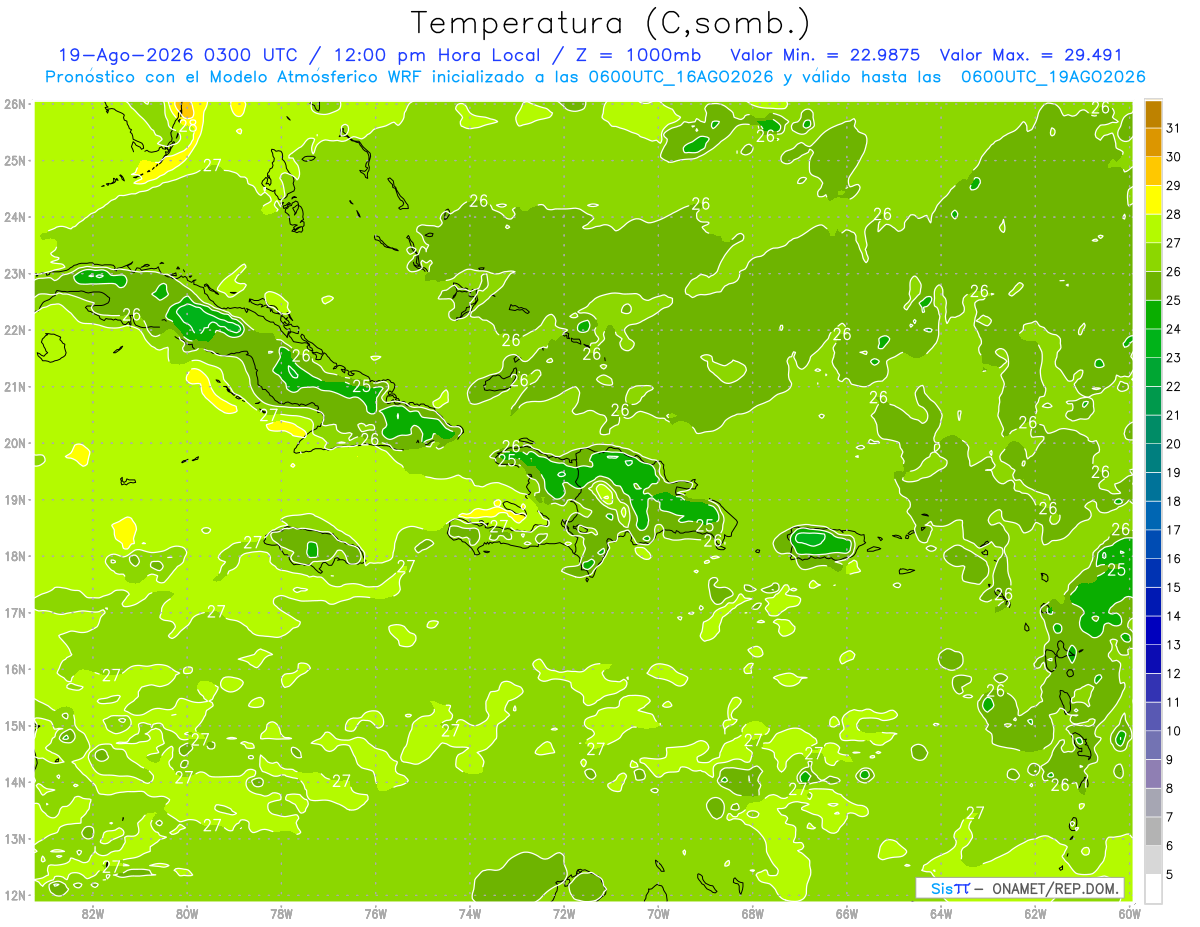Click the "26N" latitude axis label

click(x=14, y=104)
